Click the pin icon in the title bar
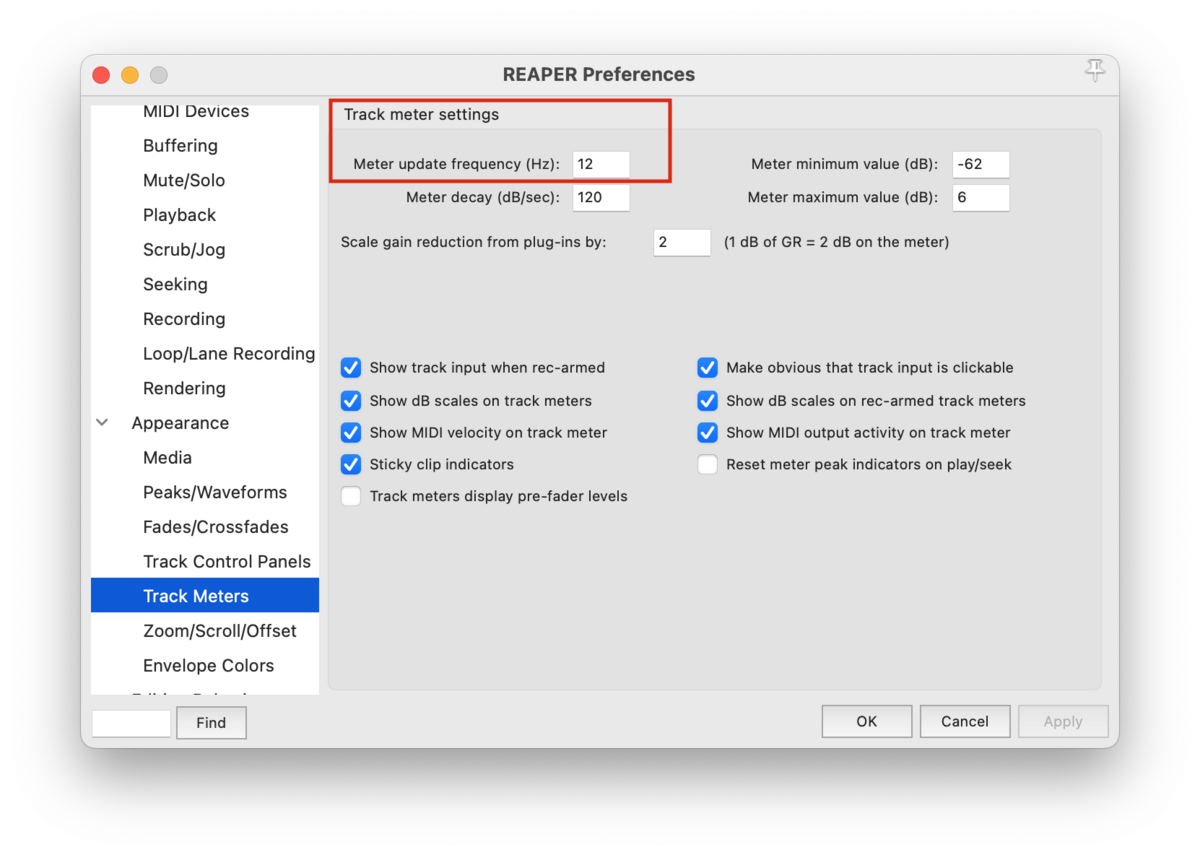This screenshot has width=1200, height=855. [x=1095, y=71]
